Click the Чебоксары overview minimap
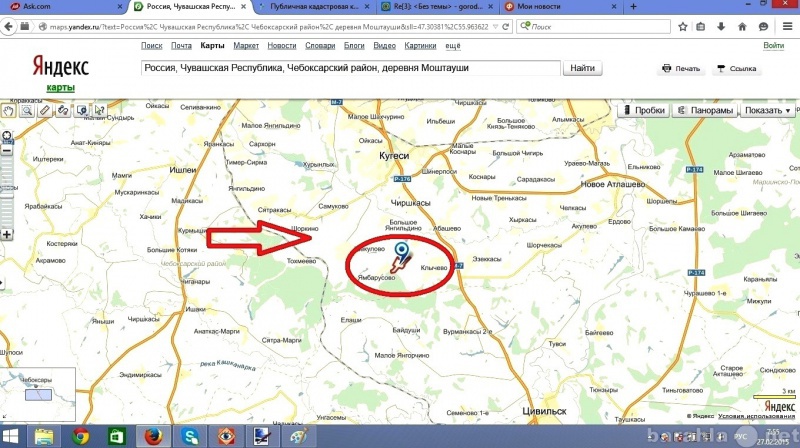The image size is (800, 448). tap(38, 394)
